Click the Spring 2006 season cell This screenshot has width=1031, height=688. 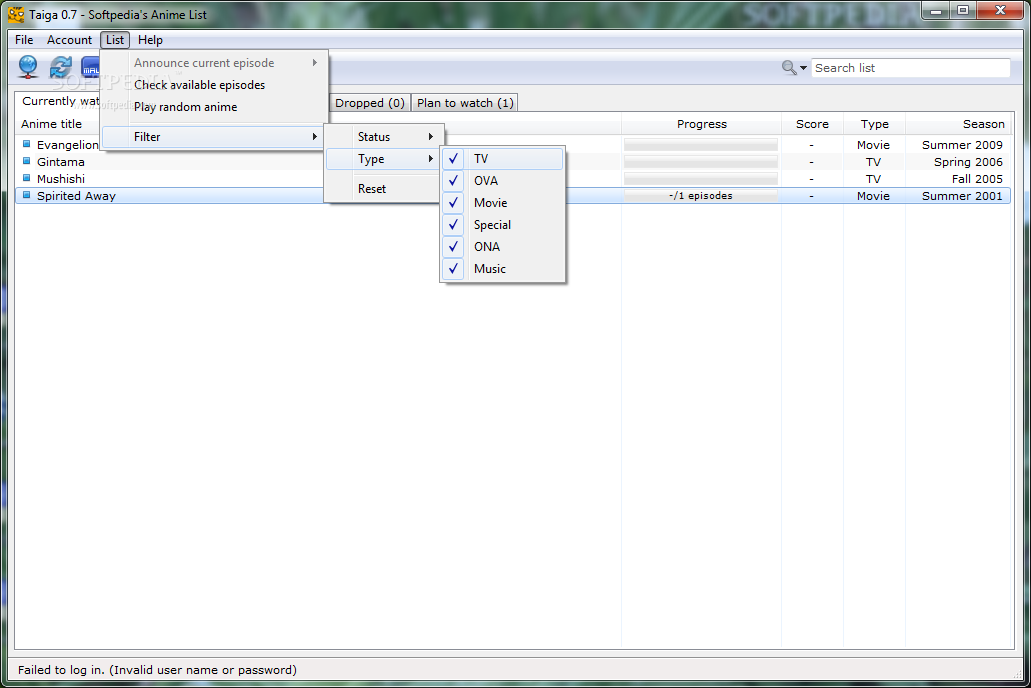click(x=968, y=162)
